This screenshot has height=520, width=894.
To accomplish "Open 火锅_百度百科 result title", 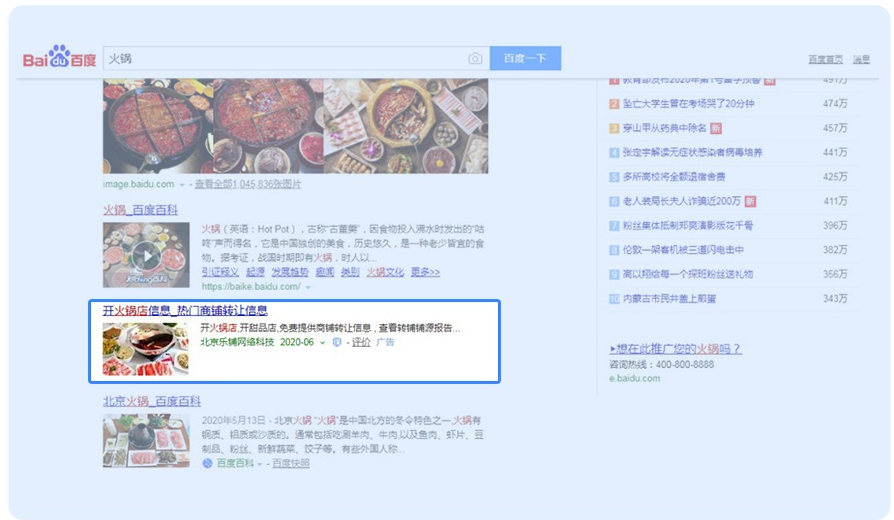I will [140, 210].
